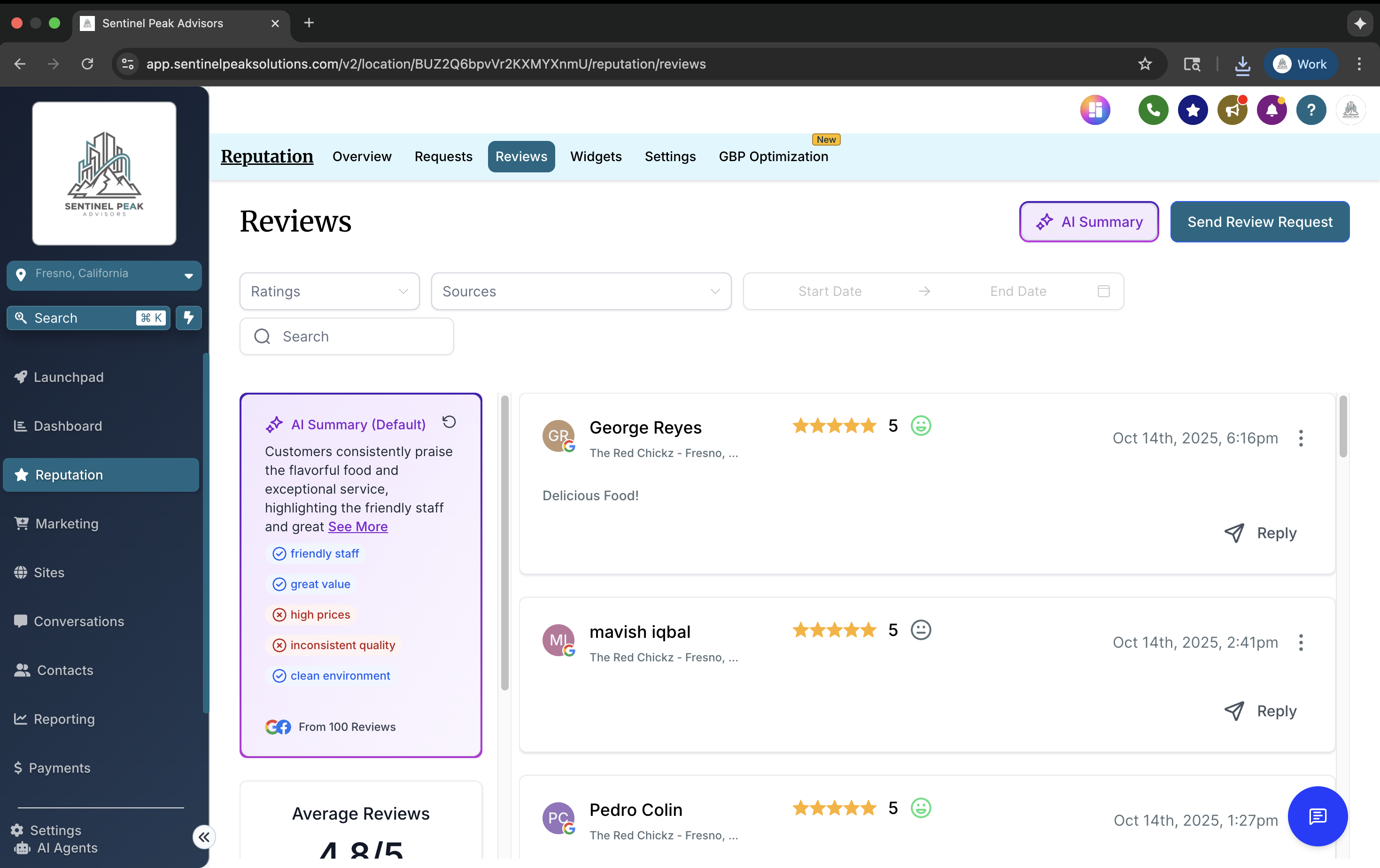Click the help question mark icon
Image resolution: width=1380 pixels, height=868 pixels.
[1311, 109]
